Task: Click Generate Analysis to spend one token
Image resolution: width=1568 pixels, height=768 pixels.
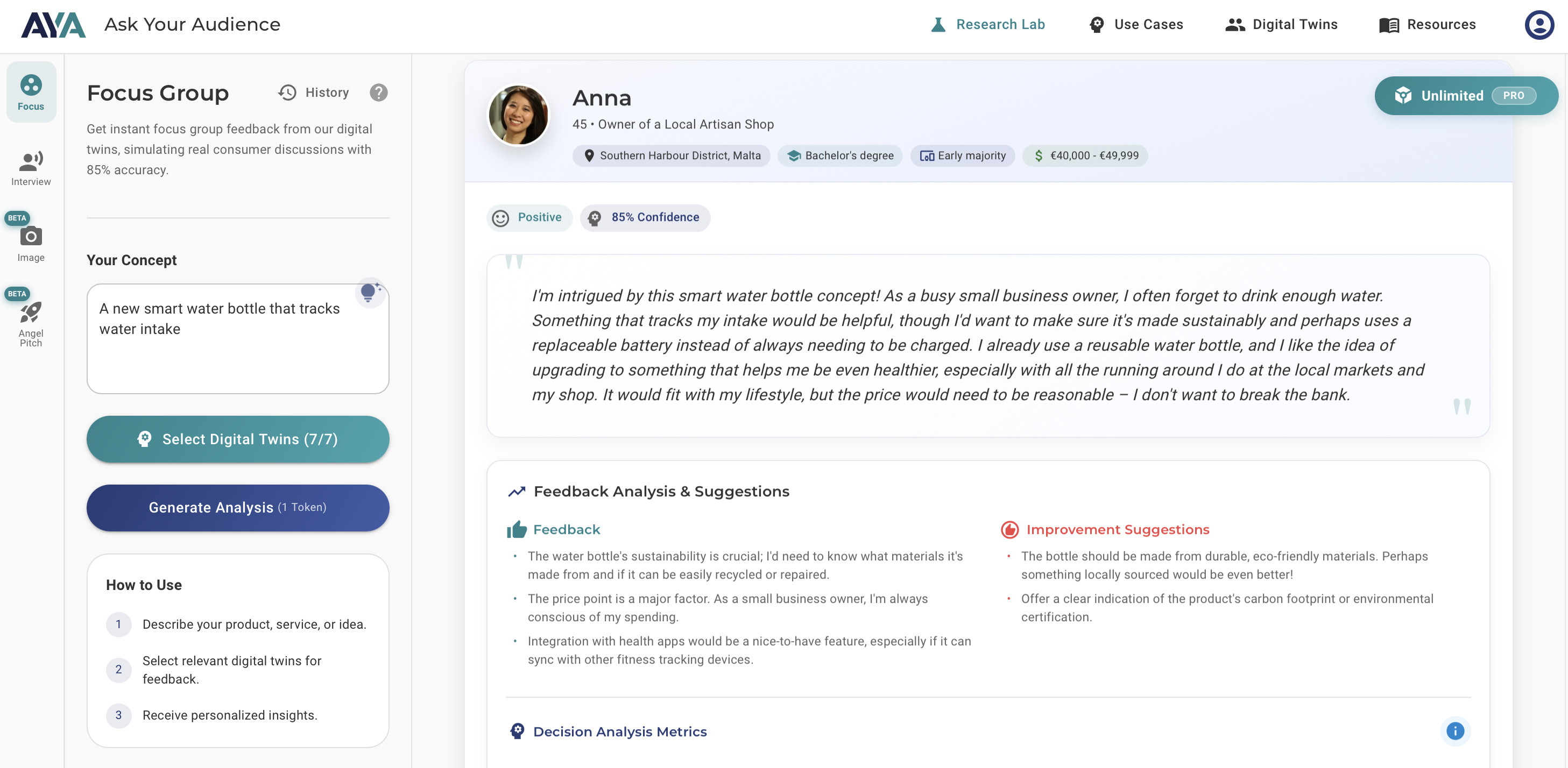Action: tap(237, 508)
